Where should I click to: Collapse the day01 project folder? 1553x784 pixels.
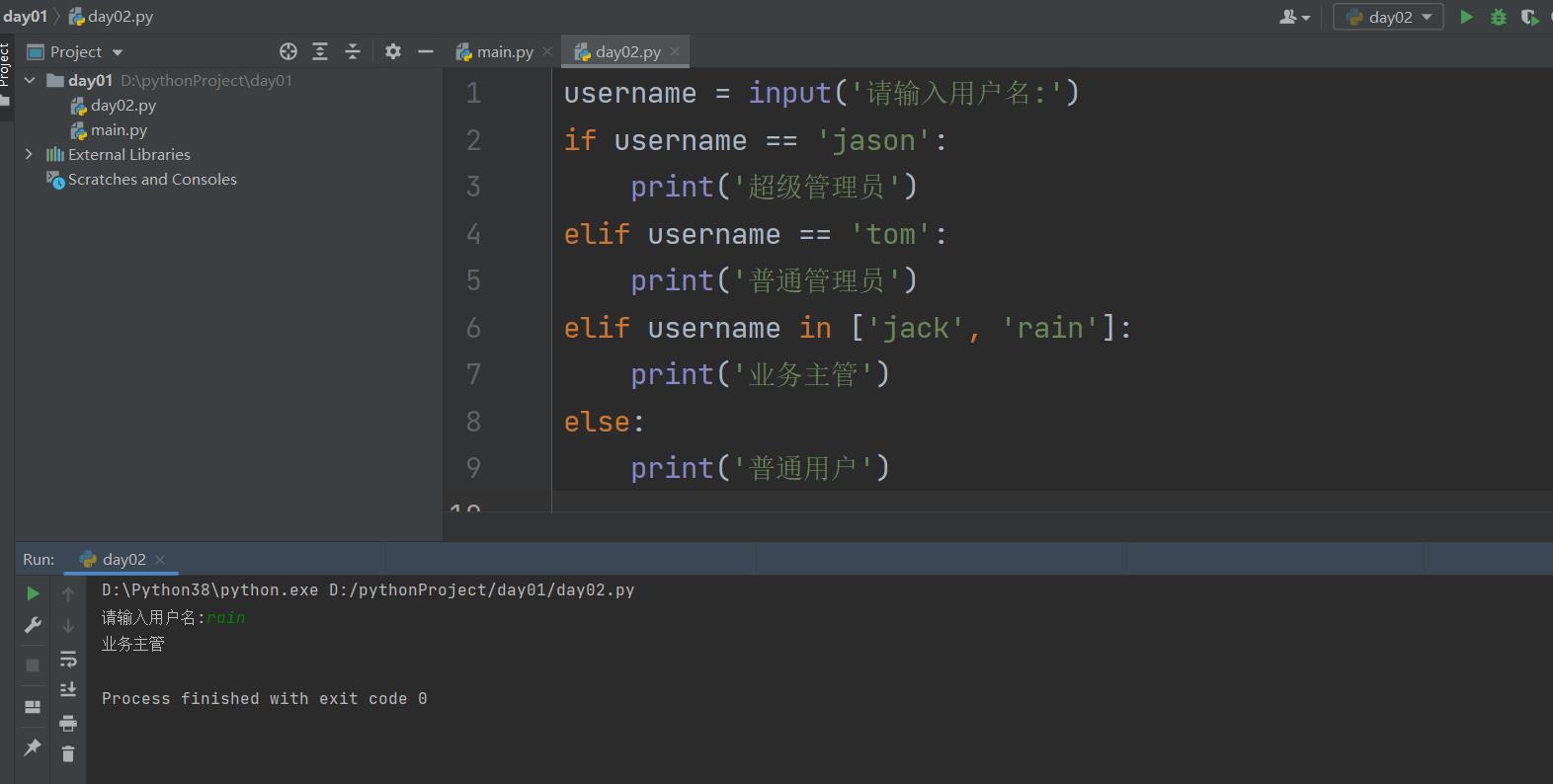(x=30, y=80)
